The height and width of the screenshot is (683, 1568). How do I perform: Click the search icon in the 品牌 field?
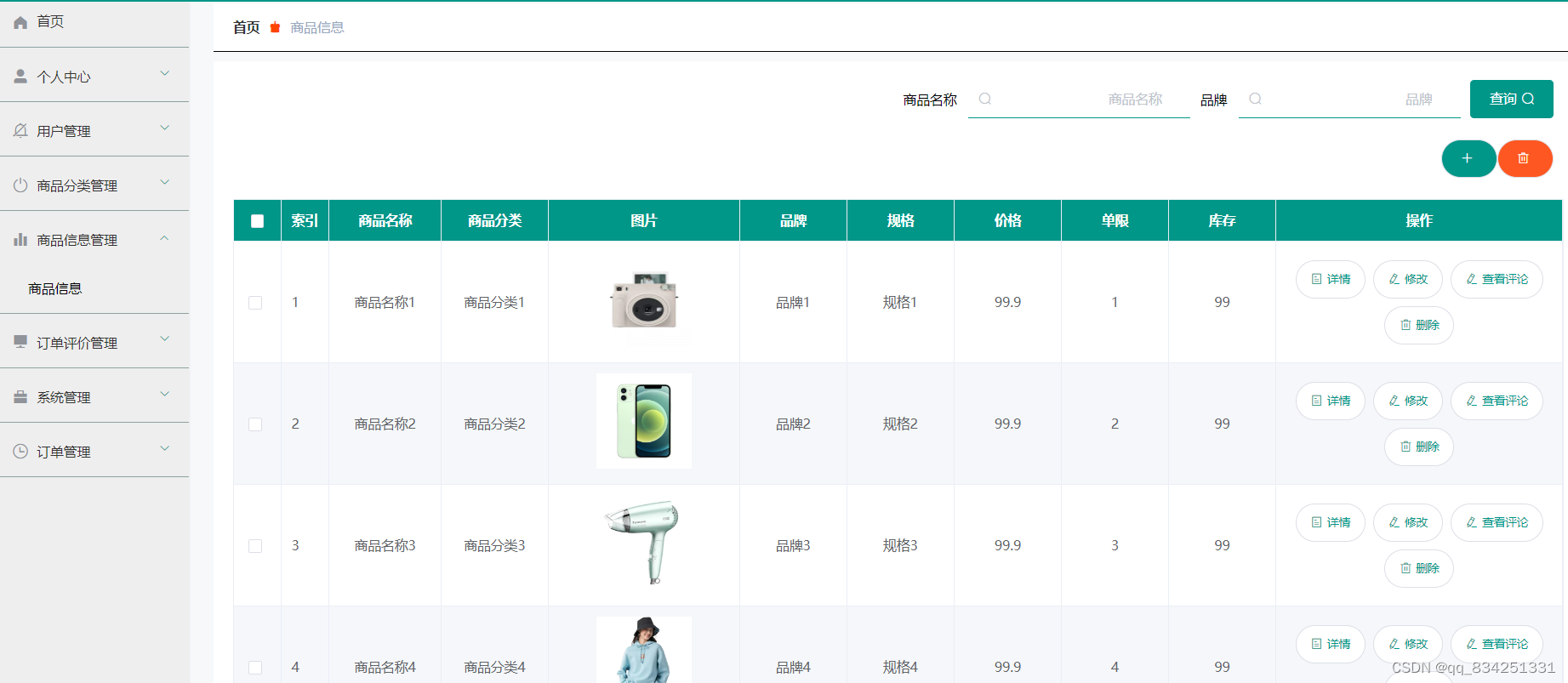[1255, 99]
